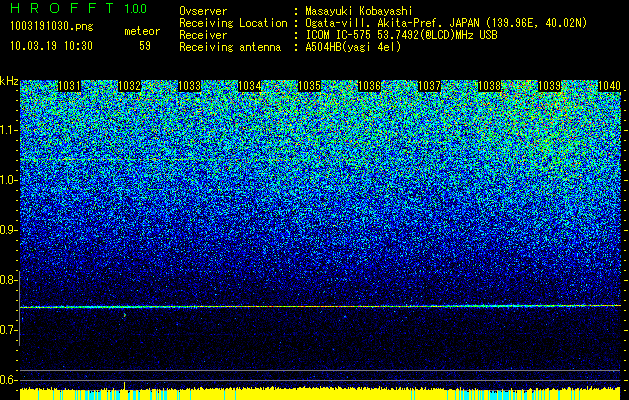The image size is (629, 400).
Task: Click the filename 1003191030.png
Action: [52, 26]
